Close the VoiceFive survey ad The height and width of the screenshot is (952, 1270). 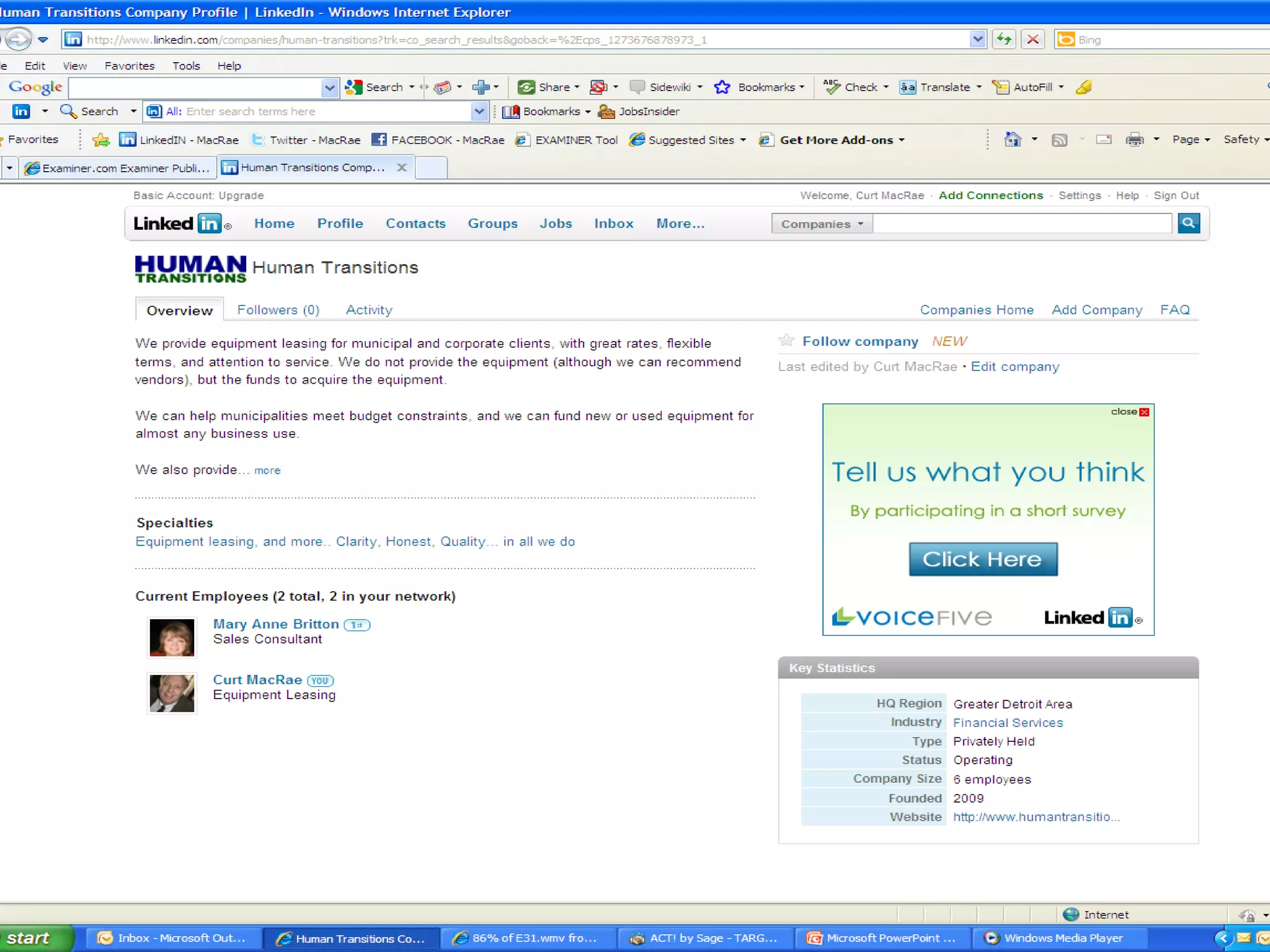tap(1144, 412)
